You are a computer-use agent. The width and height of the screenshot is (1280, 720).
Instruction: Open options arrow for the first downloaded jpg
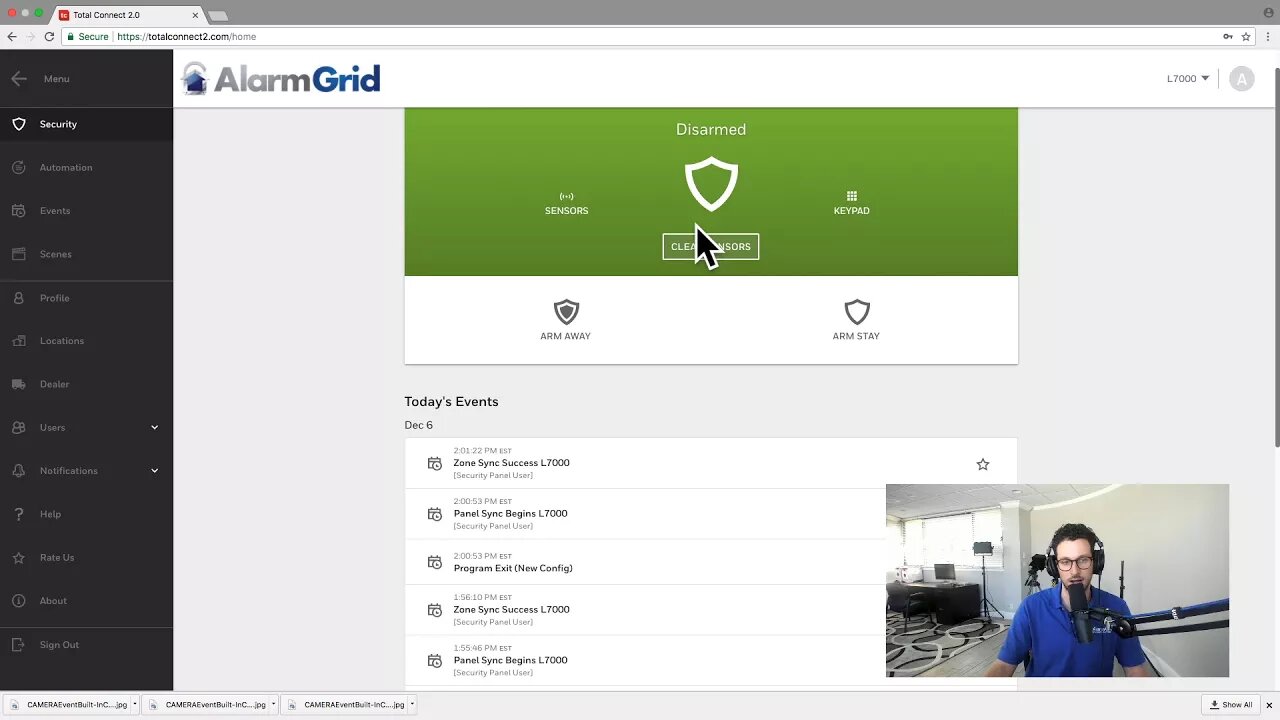(x=134, y=704)
